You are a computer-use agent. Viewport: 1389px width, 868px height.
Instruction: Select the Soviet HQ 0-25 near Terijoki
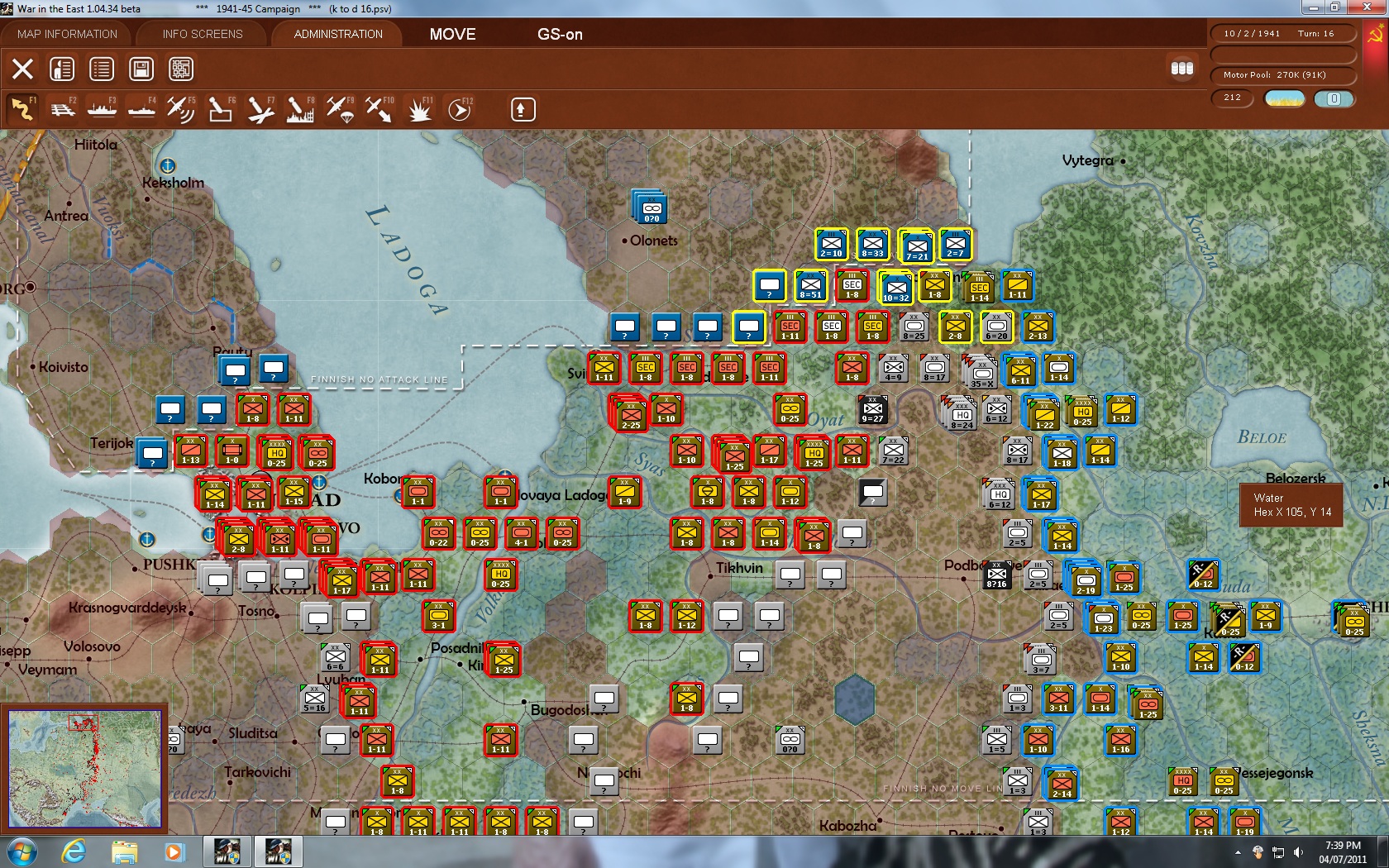coord(276,453)
